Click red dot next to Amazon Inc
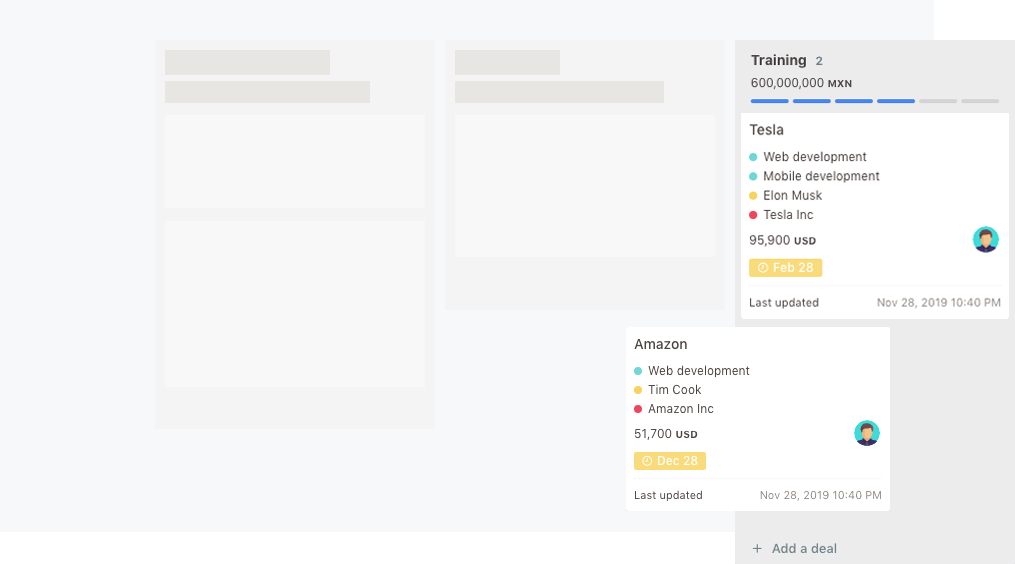This screenshot has height=564, width=1015. pos(638,409)
